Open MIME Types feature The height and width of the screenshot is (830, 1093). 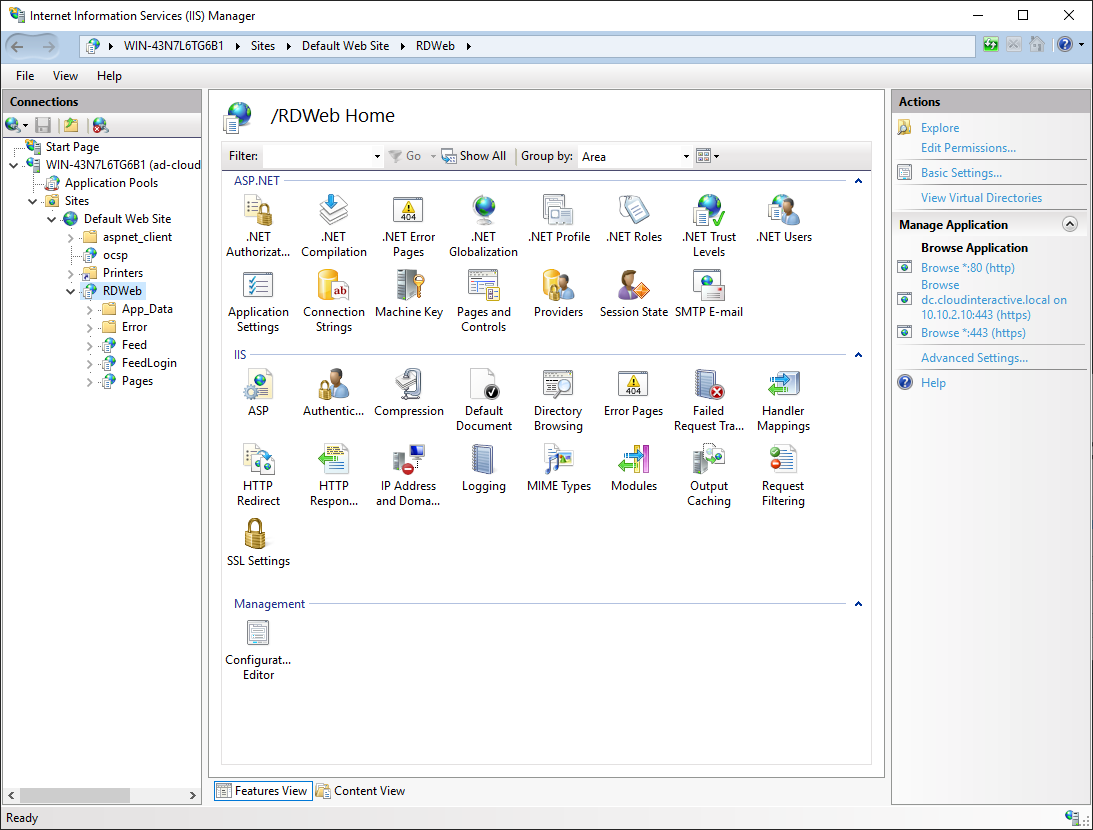[x=558, y=468]
